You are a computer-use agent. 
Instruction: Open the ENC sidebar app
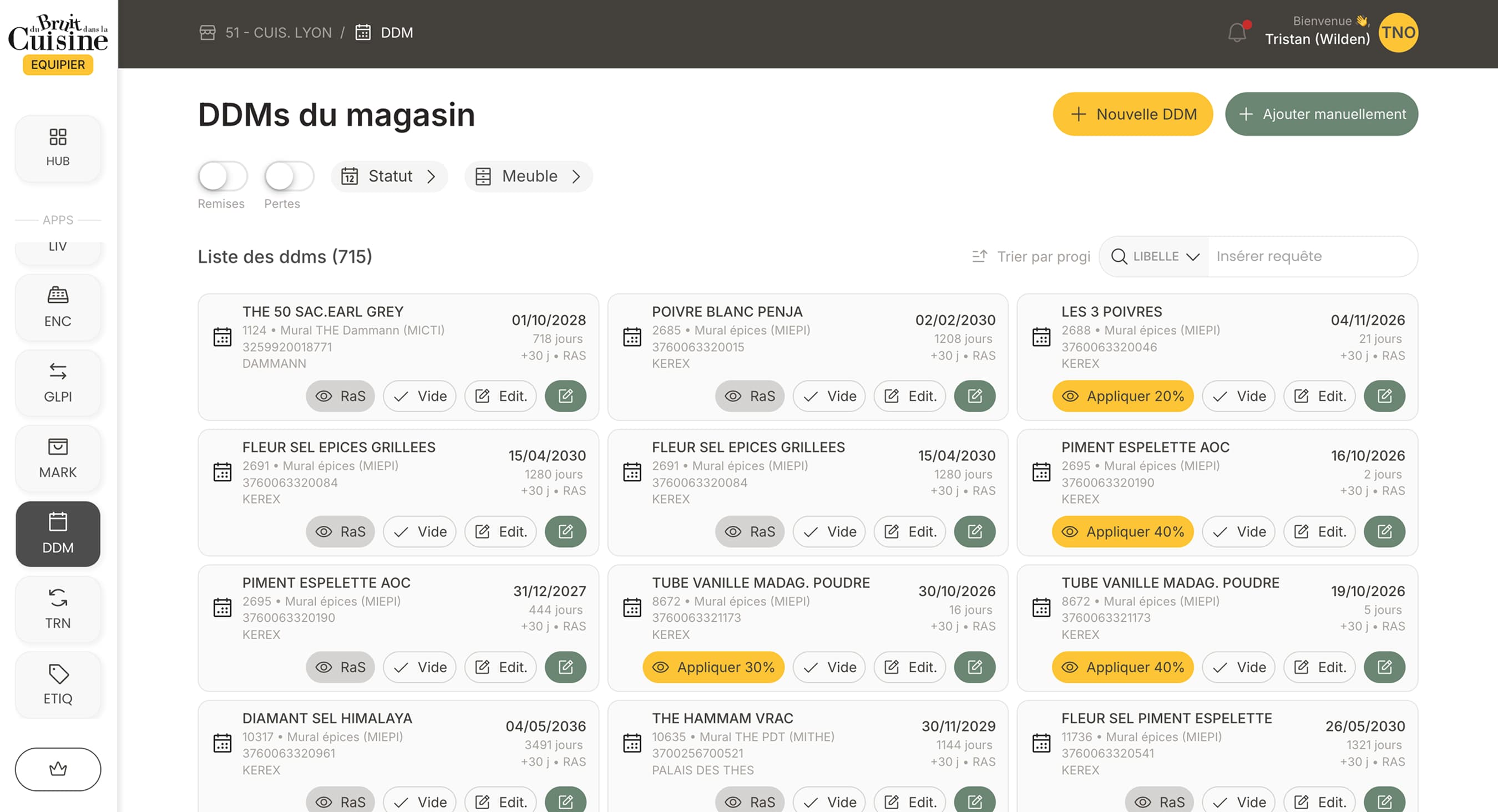58,307
